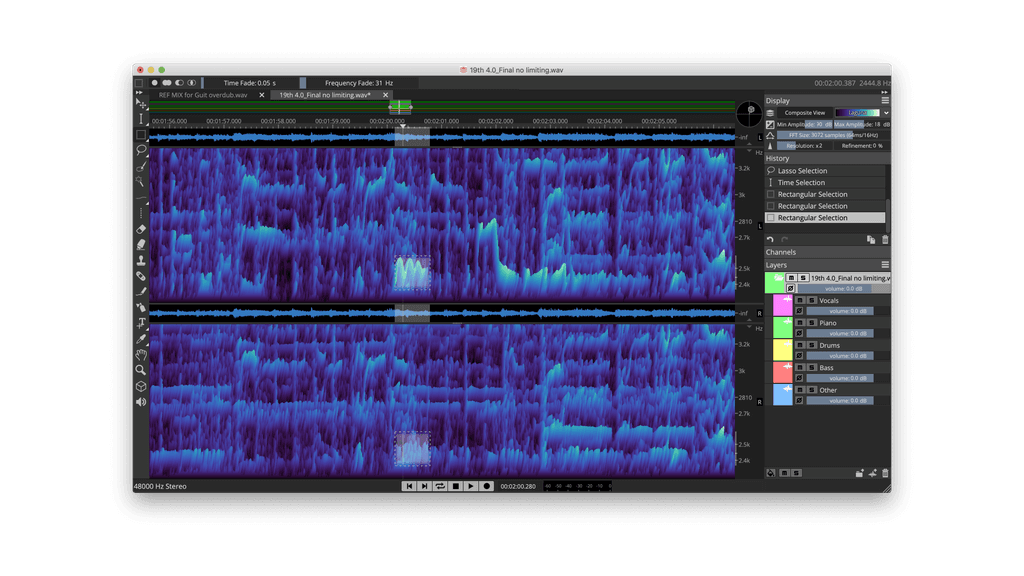Viewport: 1024px width, 576px height.
Task: Click the Undo arrow in the History panel
Action: [770, 238]
